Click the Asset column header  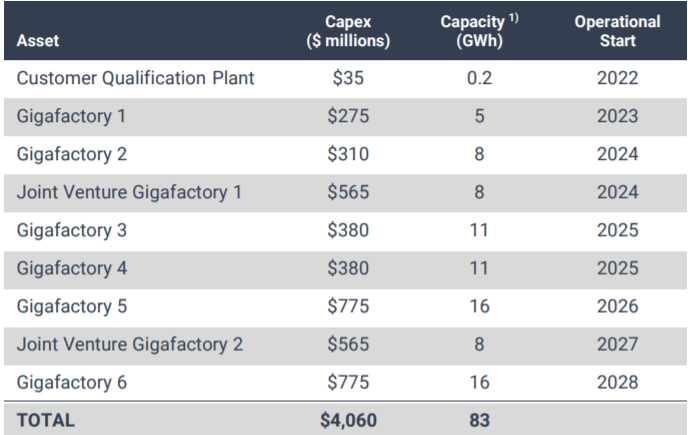click(x=38, y=41)
